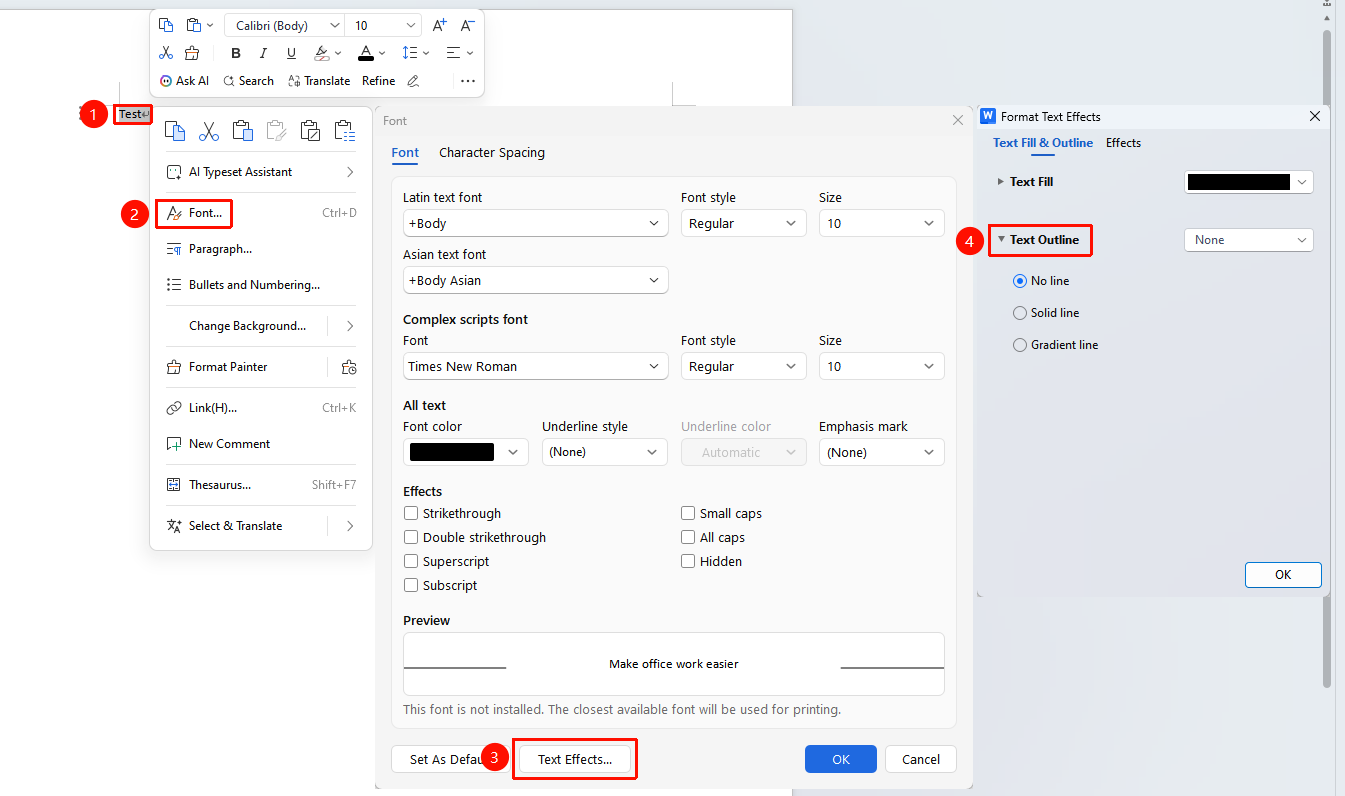Click the Text Effects... button
Screen dimensions: 1345x796
575,759
